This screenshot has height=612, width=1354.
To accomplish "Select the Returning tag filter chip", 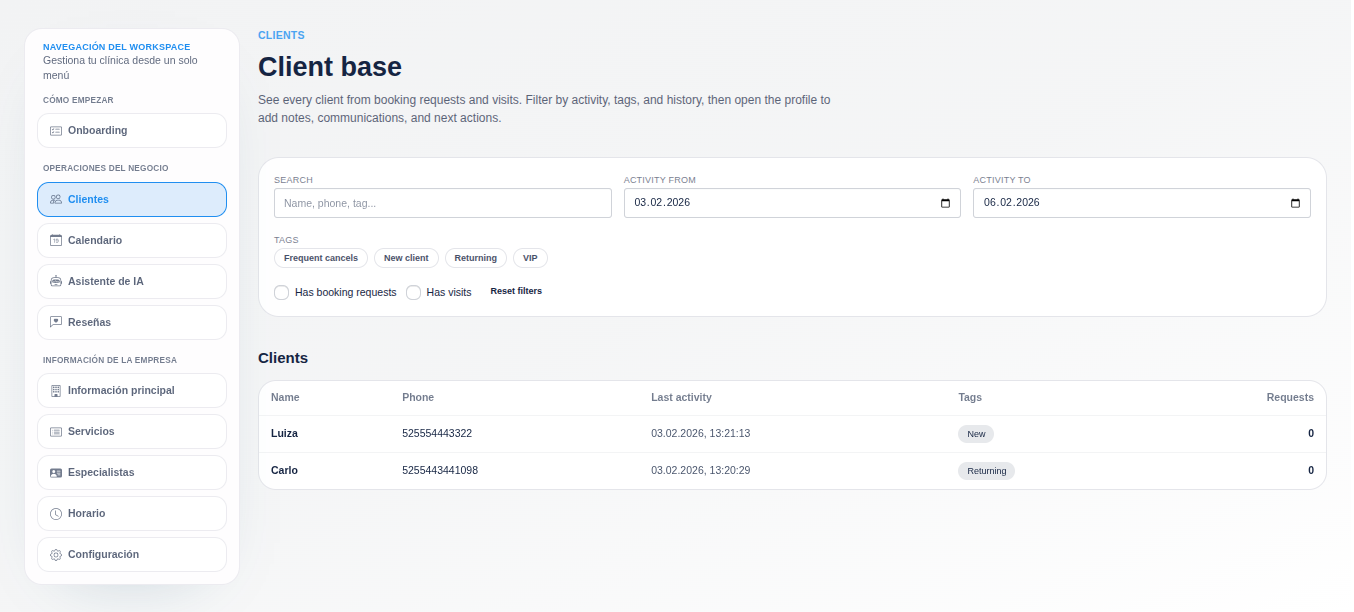I will pos(475,258).
